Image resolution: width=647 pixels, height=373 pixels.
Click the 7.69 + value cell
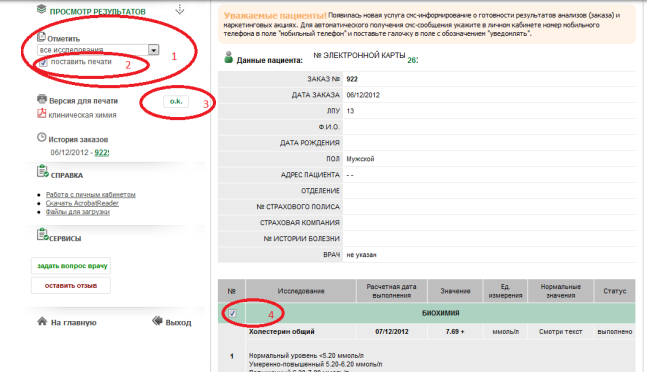(455, 332)
